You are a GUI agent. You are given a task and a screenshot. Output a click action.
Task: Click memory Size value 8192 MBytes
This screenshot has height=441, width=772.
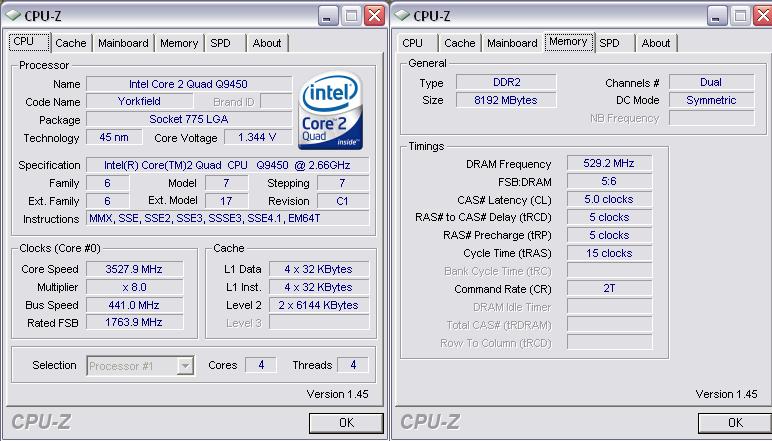pos(506,100)
